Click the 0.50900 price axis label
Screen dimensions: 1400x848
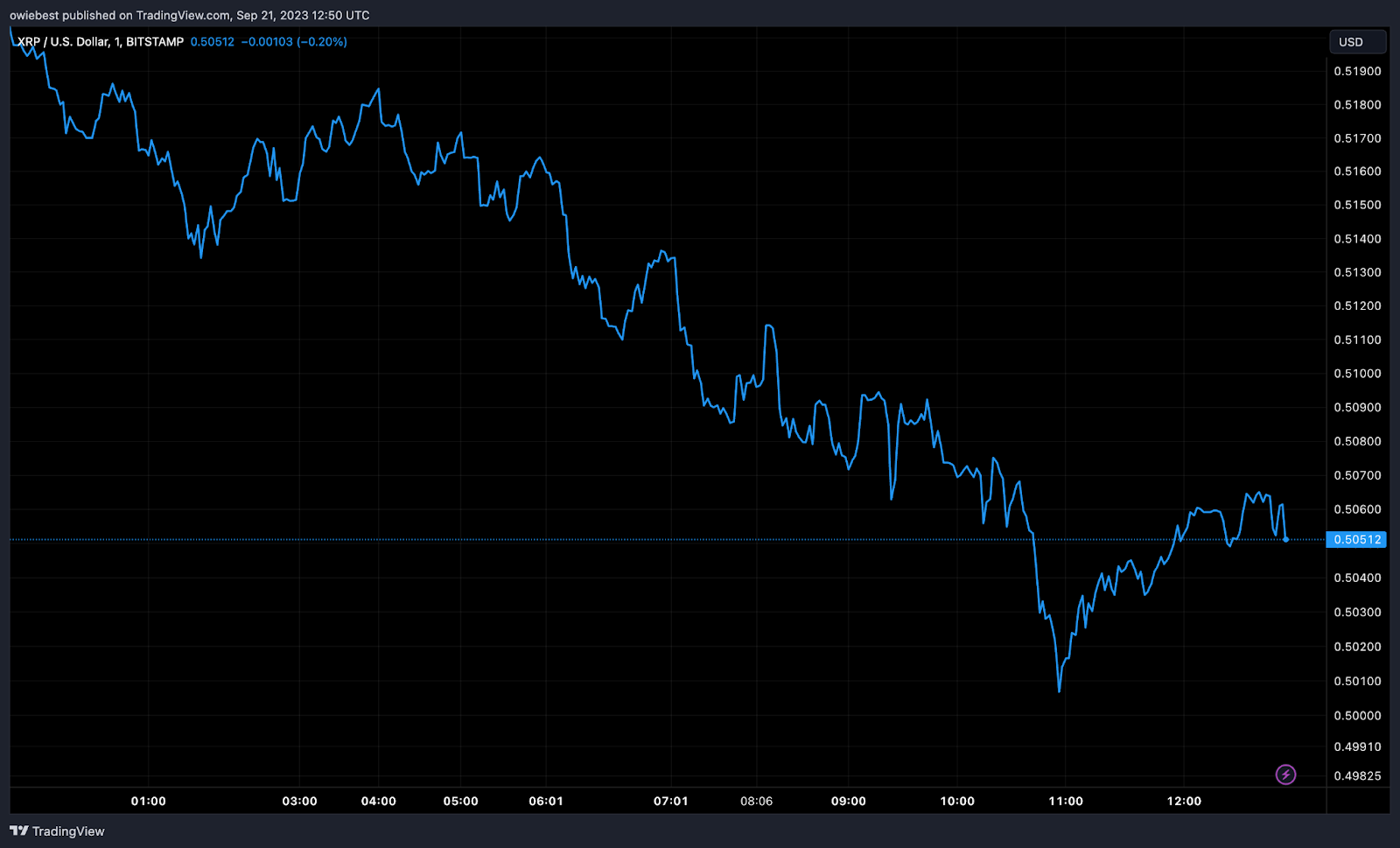click(1357, 407)
